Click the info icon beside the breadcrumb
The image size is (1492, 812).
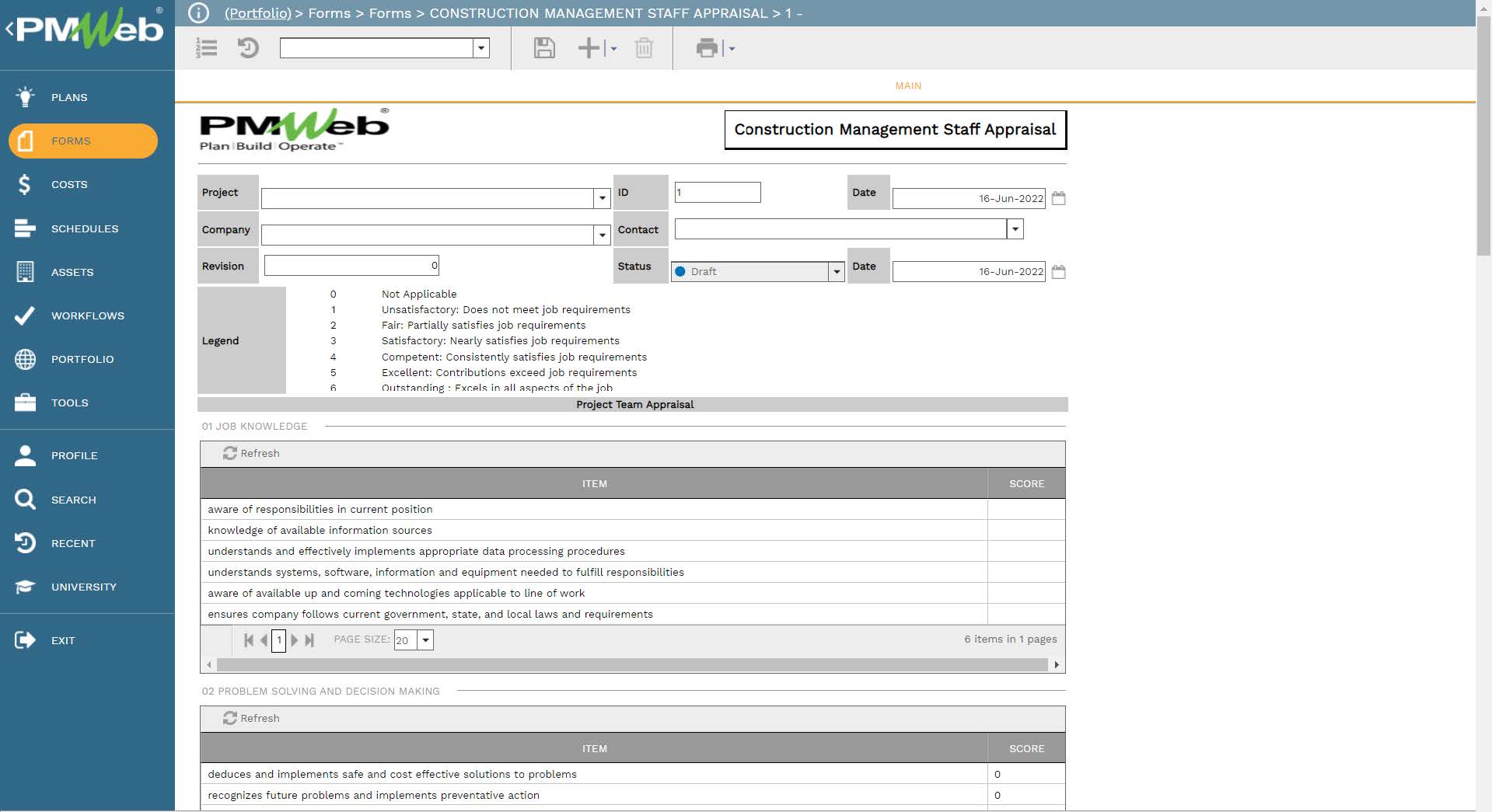[199, 13]
